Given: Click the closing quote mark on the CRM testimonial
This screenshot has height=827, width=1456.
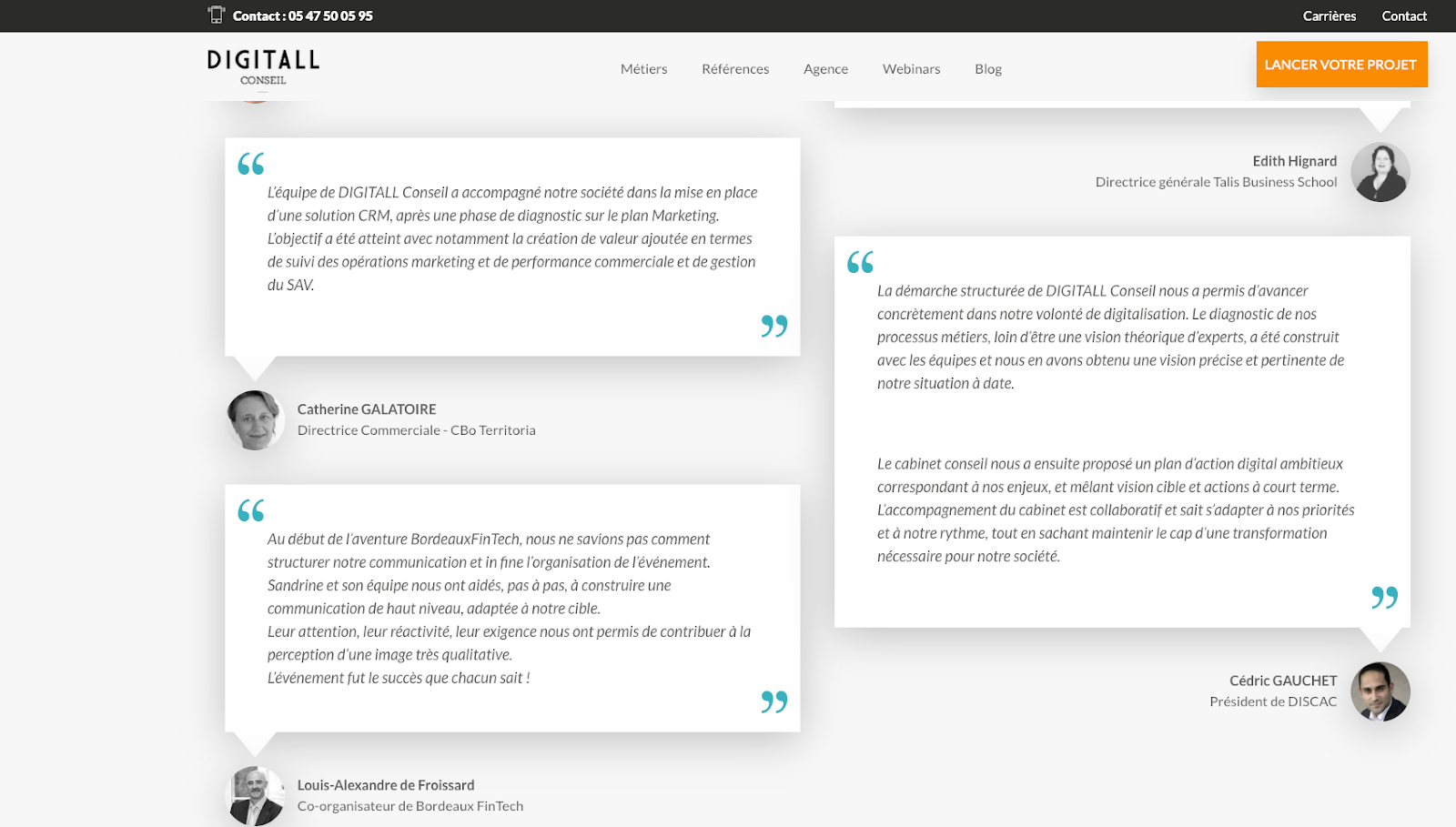Looking at the screenshot, I should (773, 325).
